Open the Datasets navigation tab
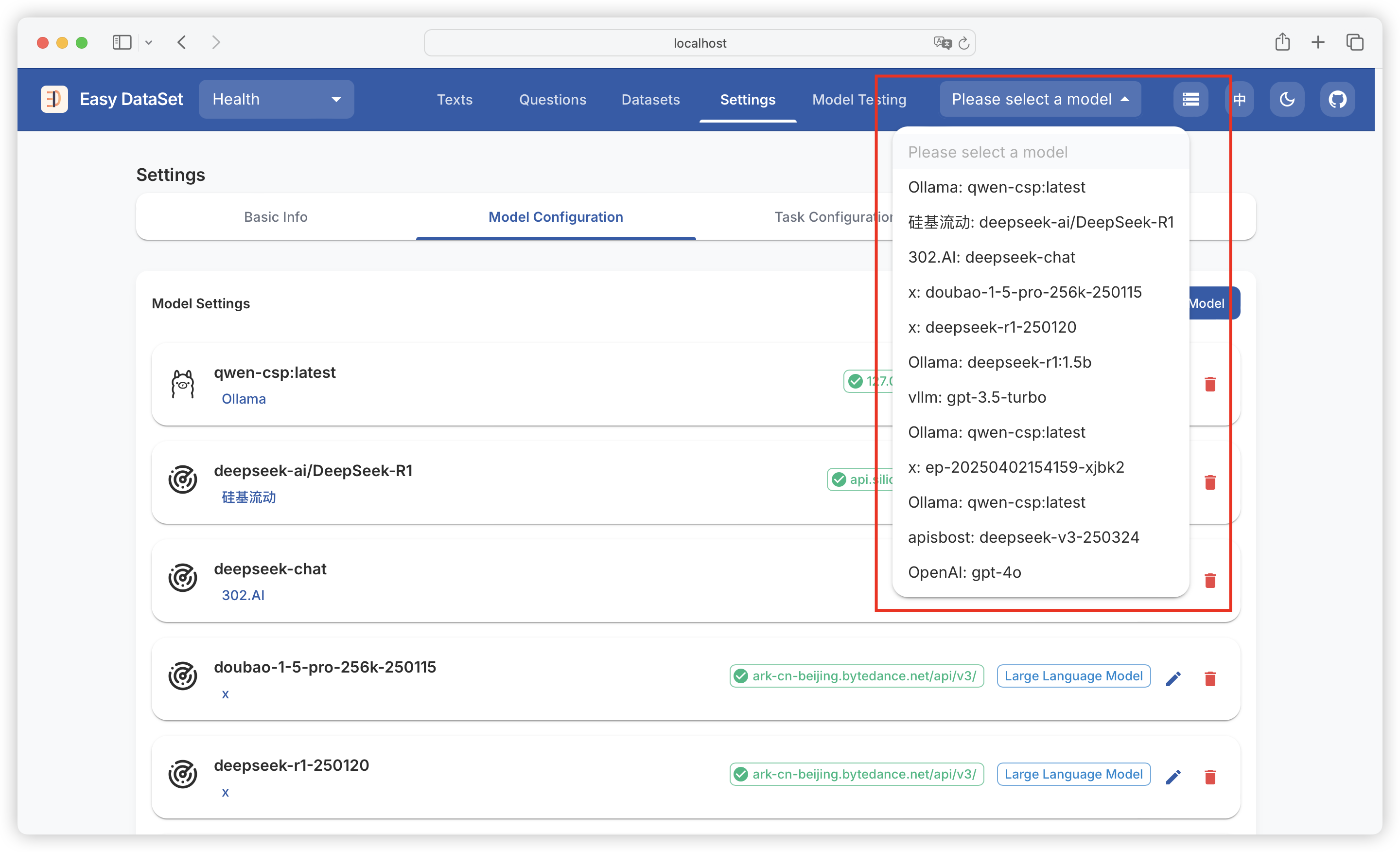This screenshot has width=1400, height=852. (x=650, y=100)
